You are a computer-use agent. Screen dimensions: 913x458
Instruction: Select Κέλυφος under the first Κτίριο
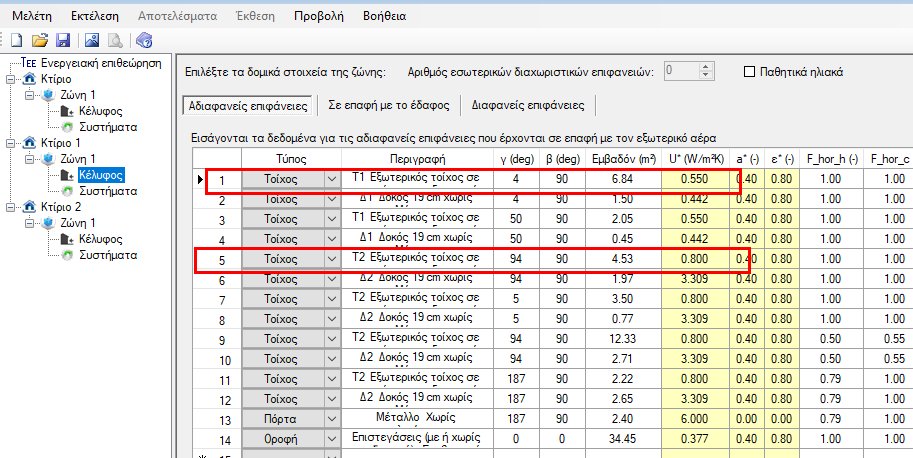point(100,111)
